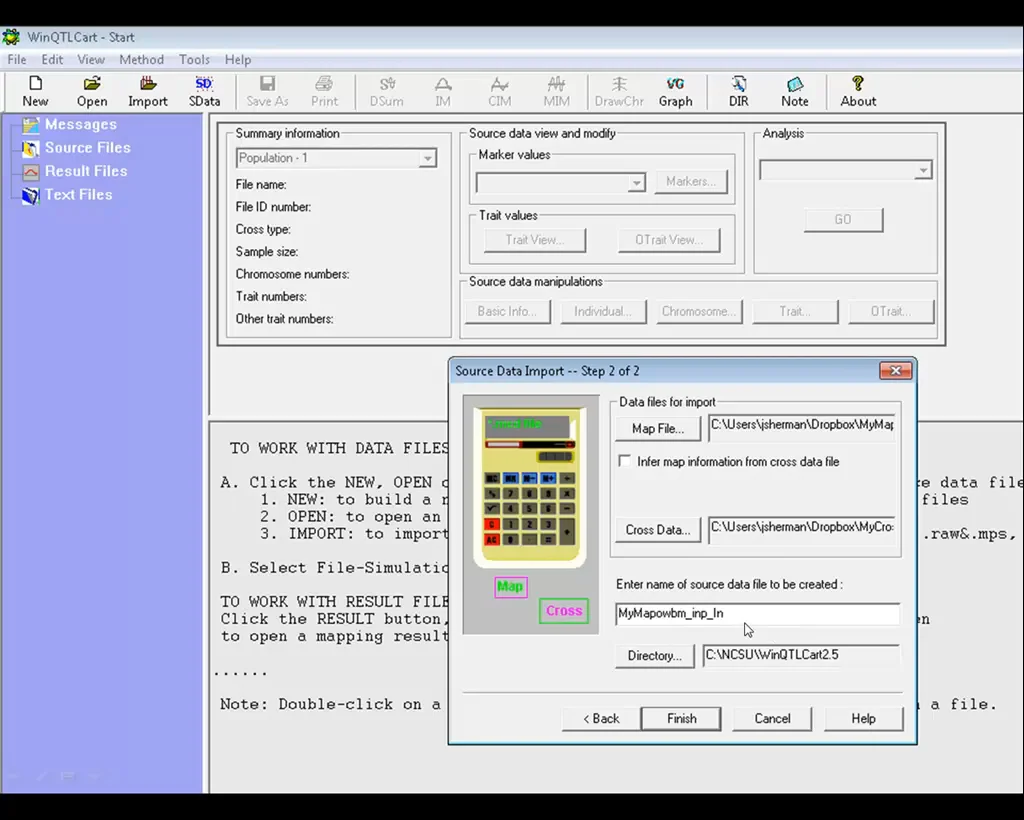Click the Trait View... button
This screenshot has height=820, width=1024.
pos(535,240)
